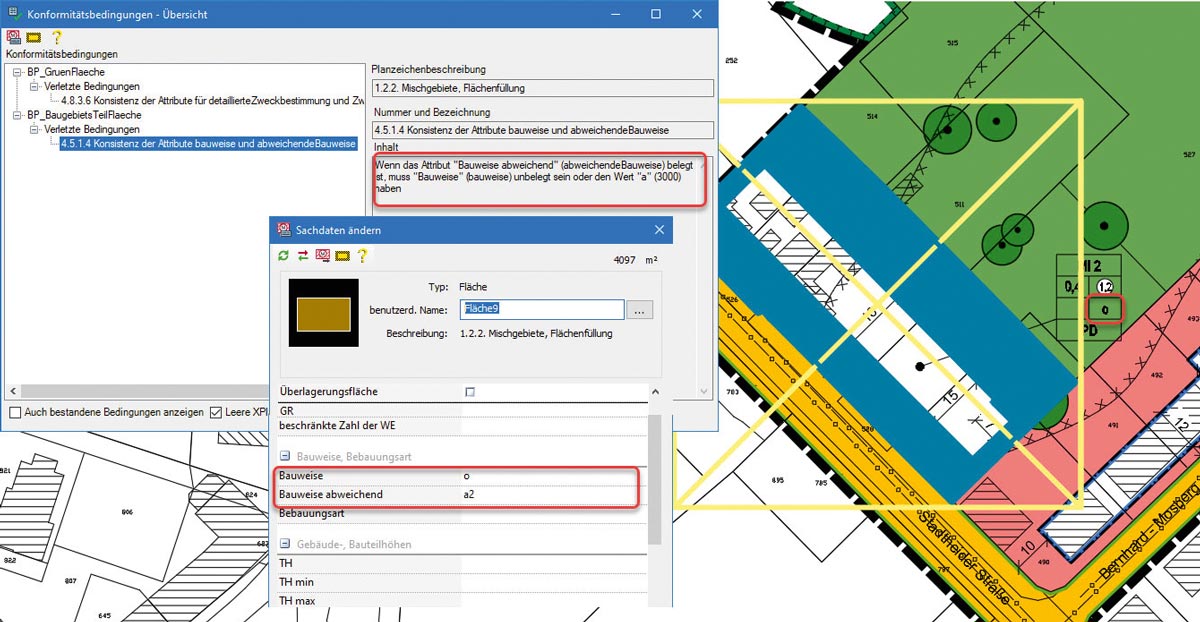Click yellow rectangle icon in Konformitätsbedingungen toolbar

point(34,37)
